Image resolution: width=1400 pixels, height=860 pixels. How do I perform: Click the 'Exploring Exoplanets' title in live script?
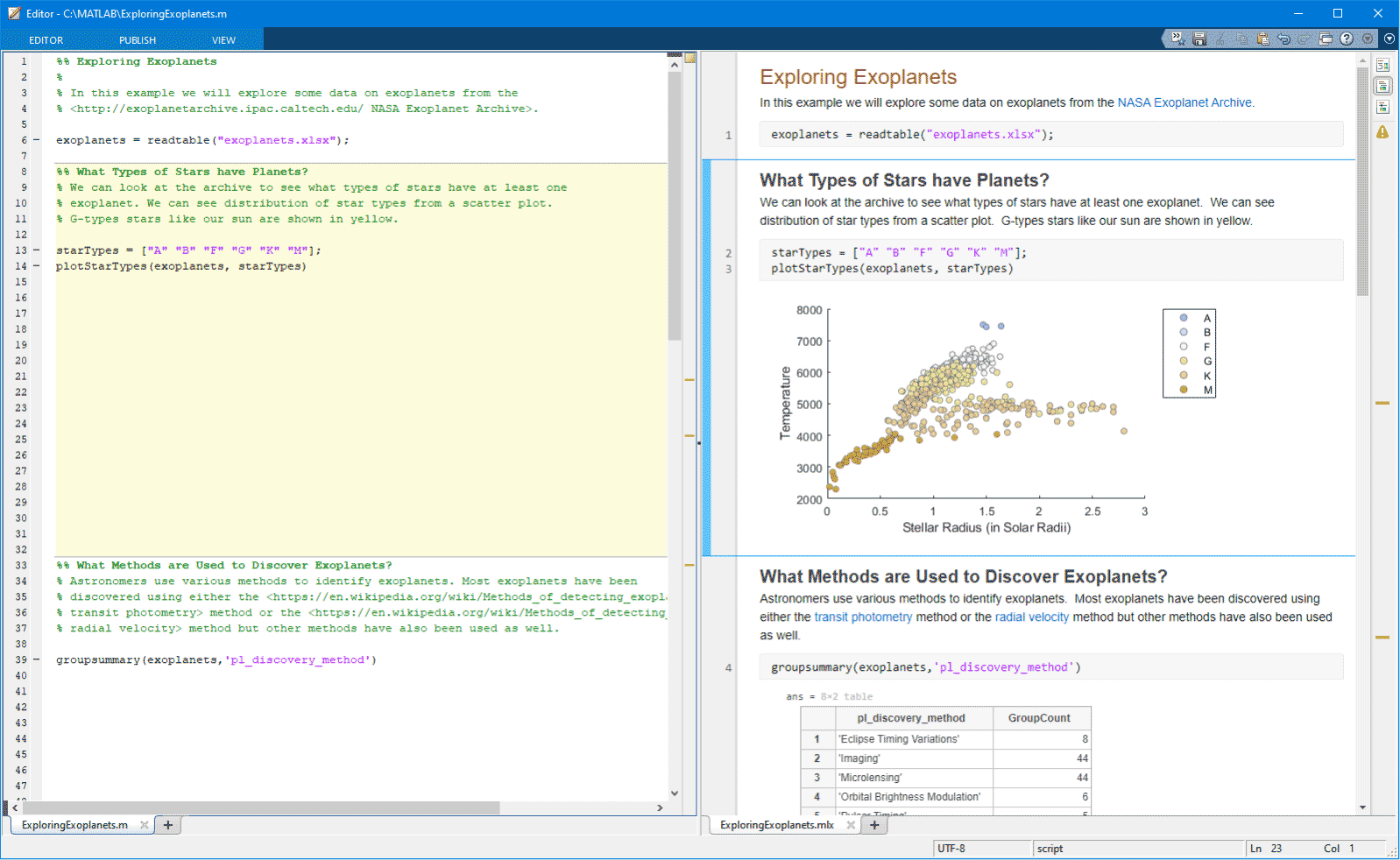coord(858,77)
